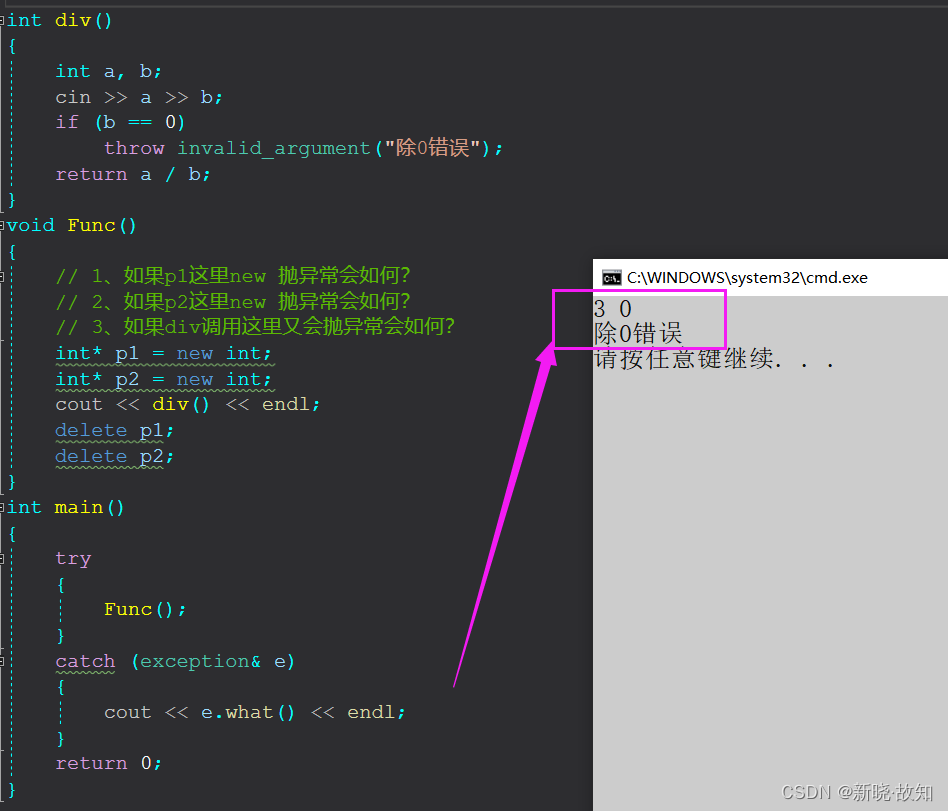
Task: Click the line "int div()"
Action: tap(60, 21)
